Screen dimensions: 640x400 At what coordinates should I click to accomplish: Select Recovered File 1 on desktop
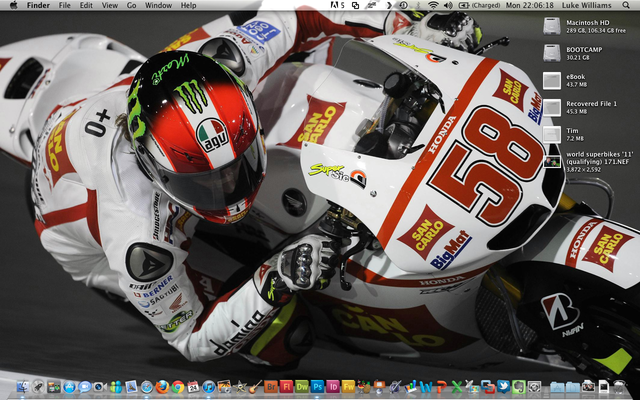(x=551, y=107)
